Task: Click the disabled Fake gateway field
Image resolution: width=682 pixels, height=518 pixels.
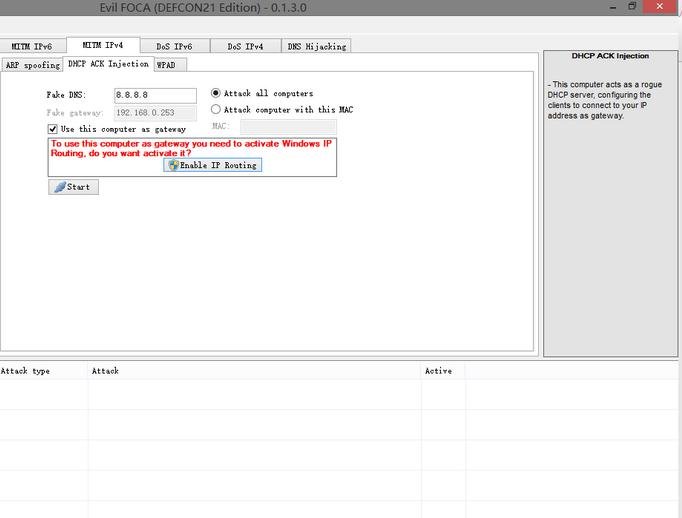Action: pos(155,113)
